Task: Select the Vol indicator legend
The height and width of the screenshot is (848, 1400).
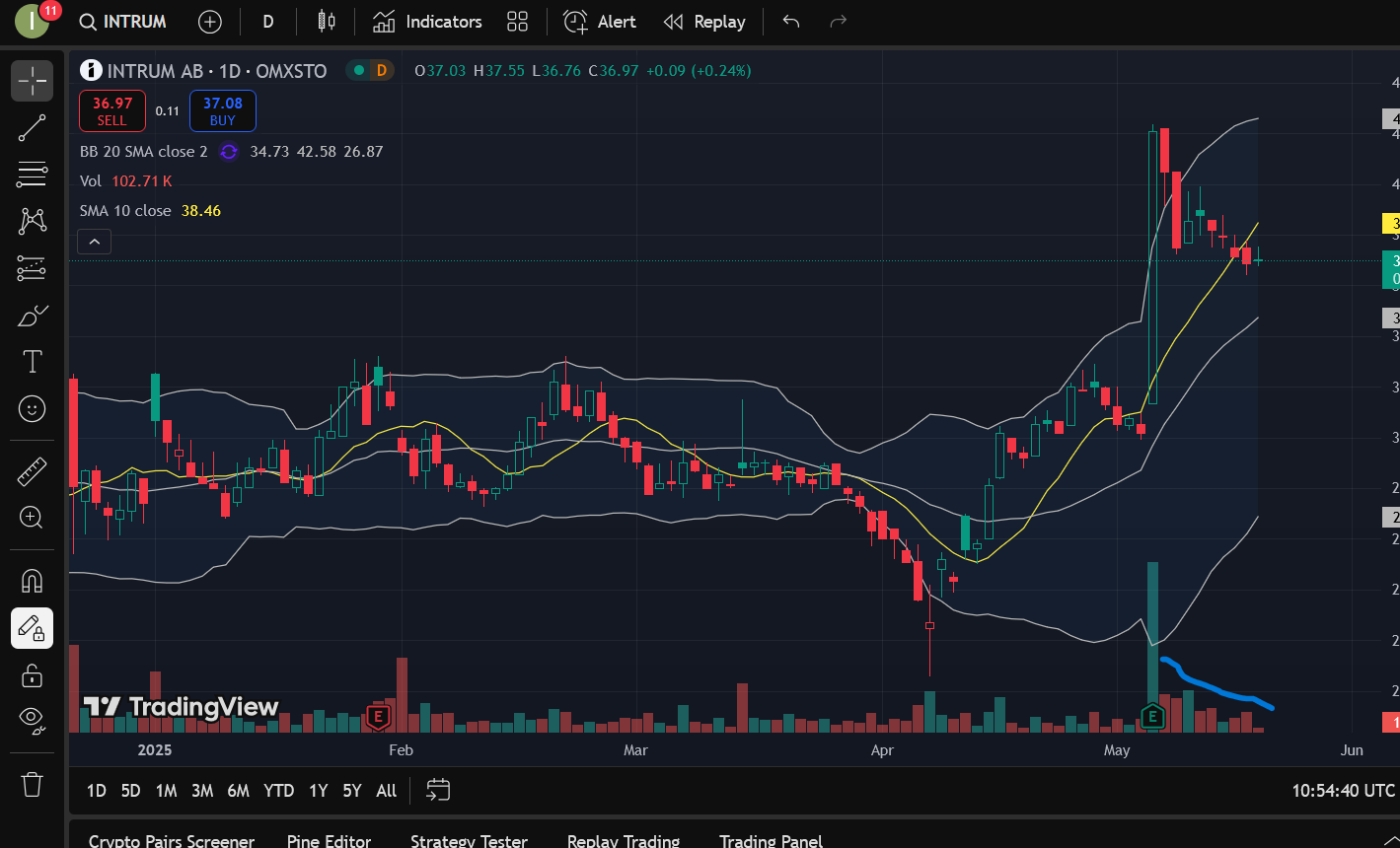Action: tap(91, 181)
